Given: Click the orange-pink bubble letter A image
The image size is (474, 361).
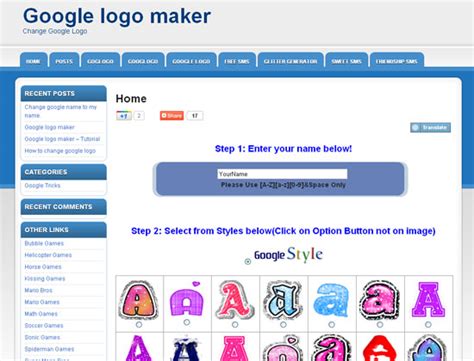Looking at the screenshot, I should tap(139, 300).
